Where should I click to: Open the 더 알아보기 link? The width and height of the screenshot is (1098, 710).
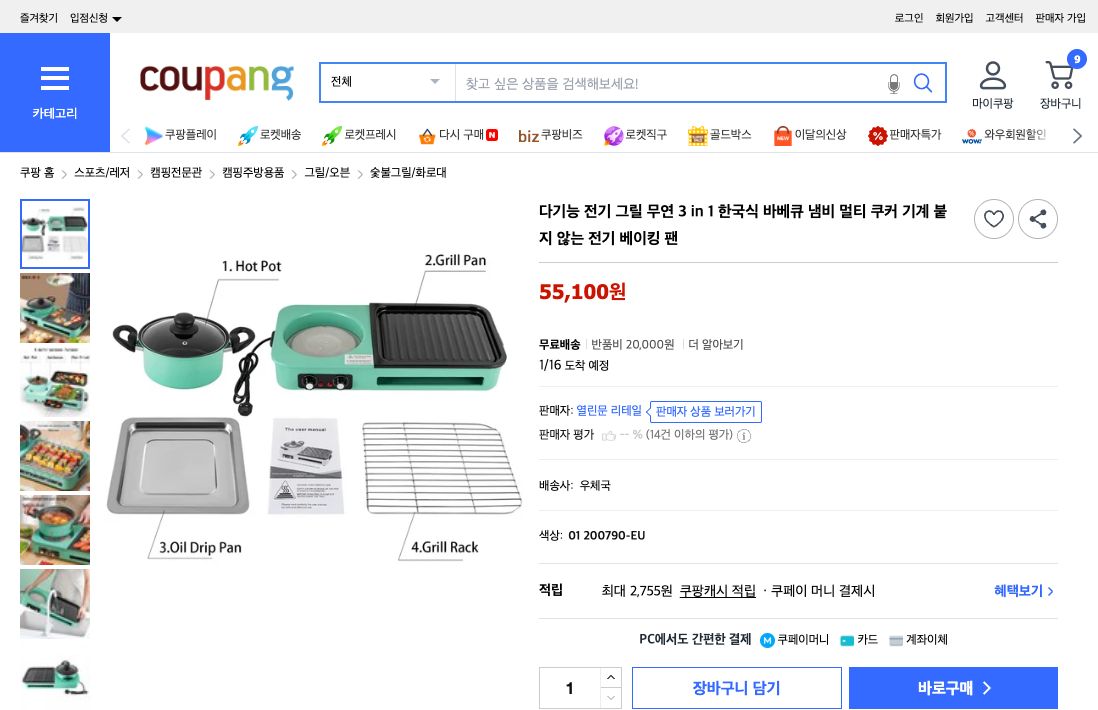(714, 344)
